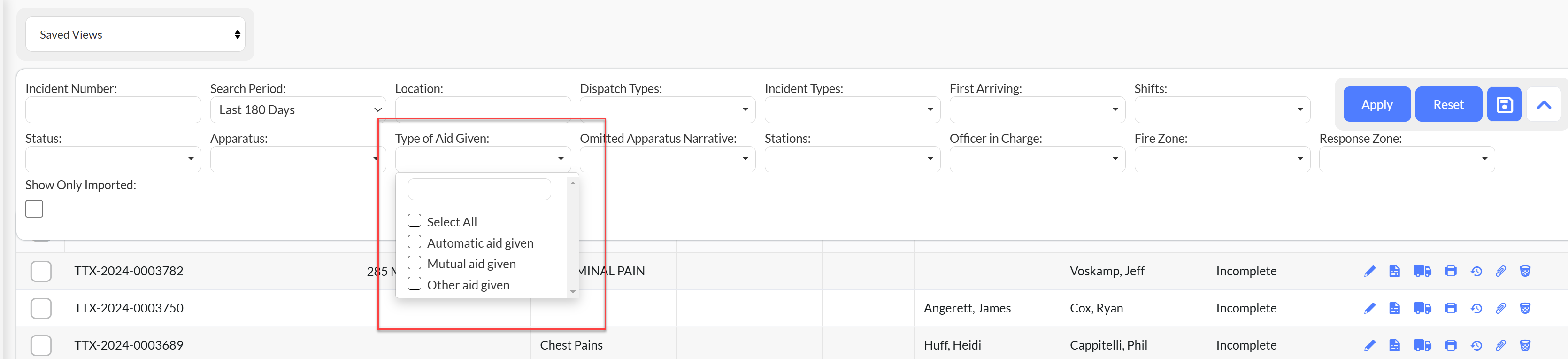Click the truck apparatus icon for TTX-2024-0003782
Image resolution: width=1568 pixels, height=359 pixels.
click(1422, 271)
